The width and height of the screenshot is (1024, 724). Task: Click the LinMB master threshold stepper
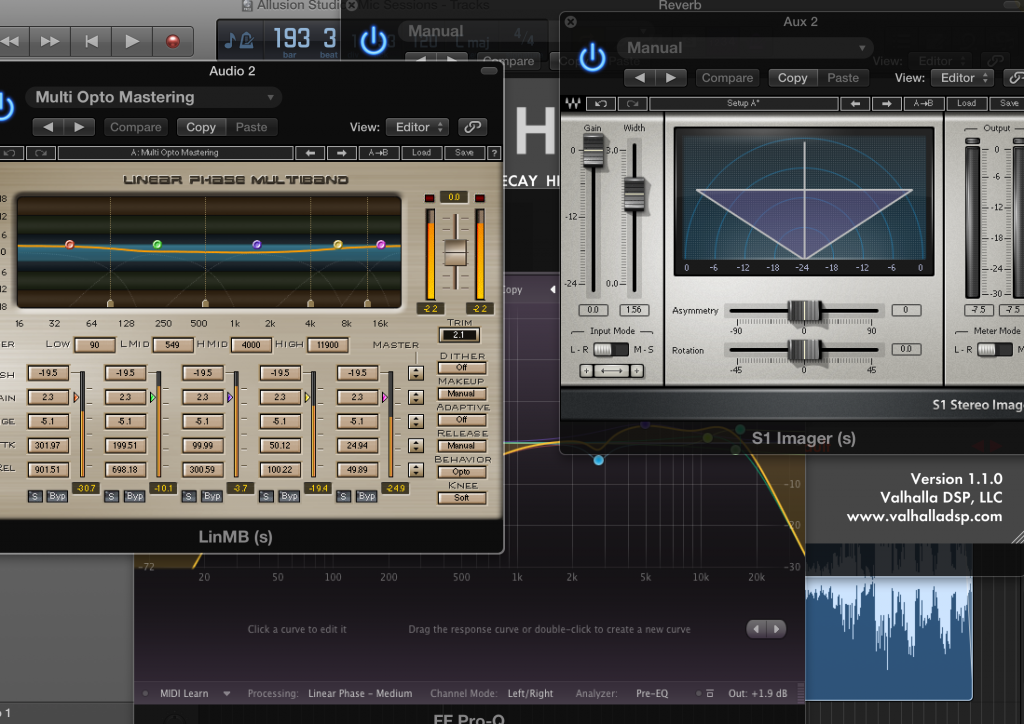[415, 373]
